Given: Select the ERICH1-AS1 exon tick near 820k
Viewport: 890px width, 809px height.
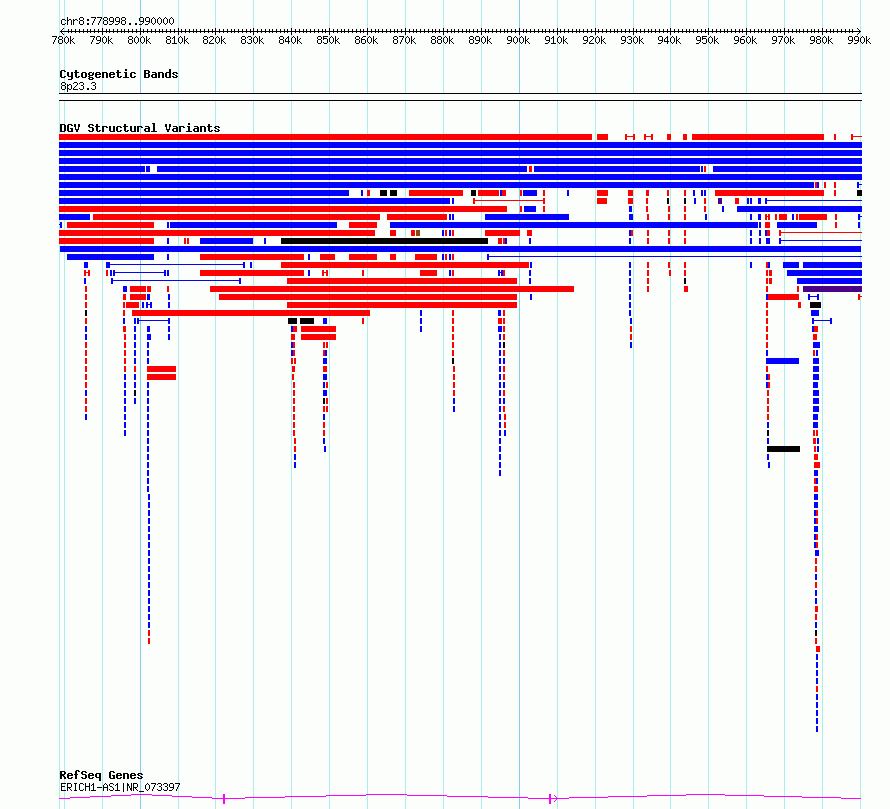Looking at the screenshot, I should tap(224, 799).
